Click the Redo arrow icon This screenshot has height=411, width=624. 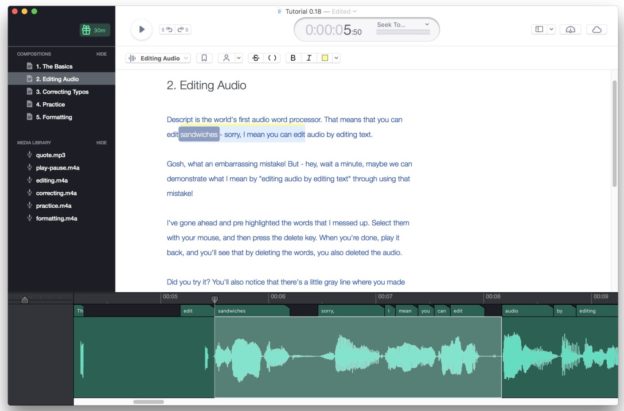(x=183, y=29)
